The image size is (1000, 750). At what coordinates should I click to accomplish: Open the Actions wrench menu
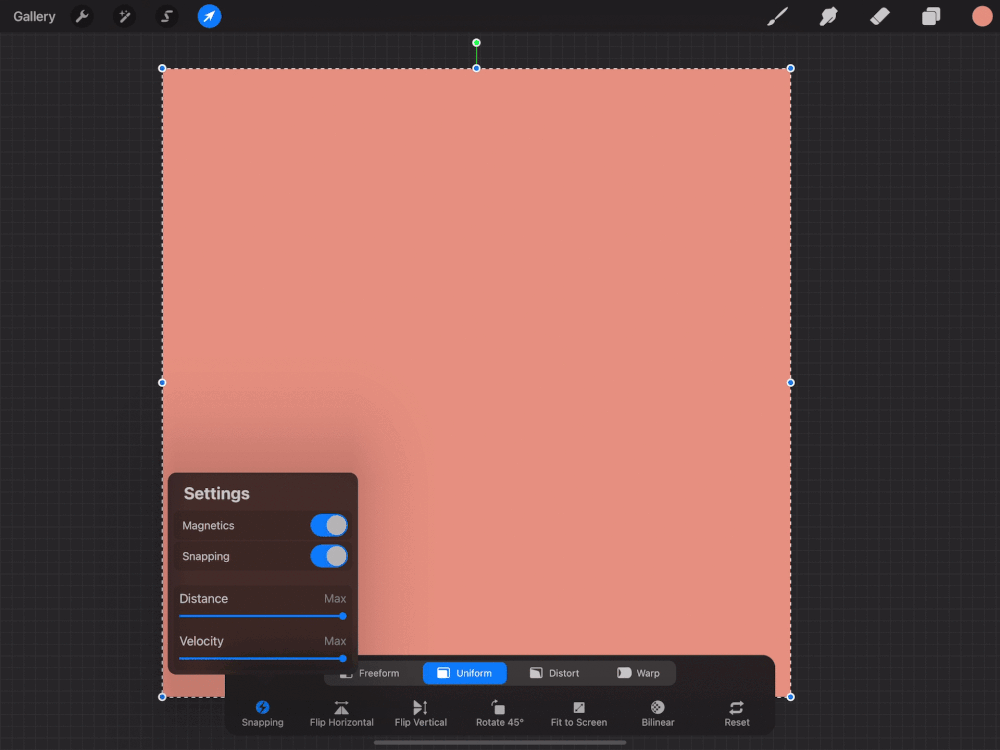83,16
